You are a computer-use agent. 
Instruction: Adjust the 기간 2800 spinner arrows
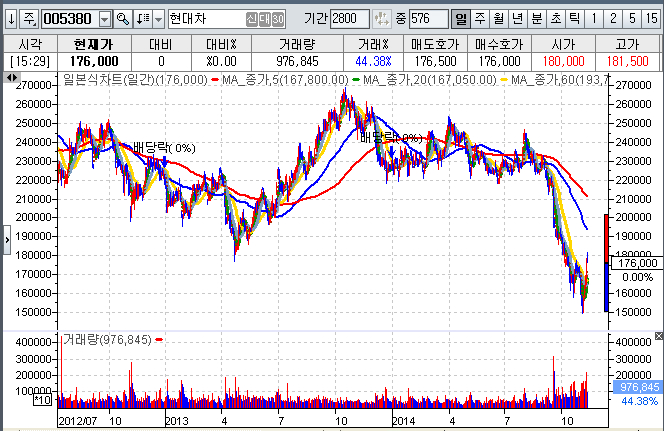(381, 19)
